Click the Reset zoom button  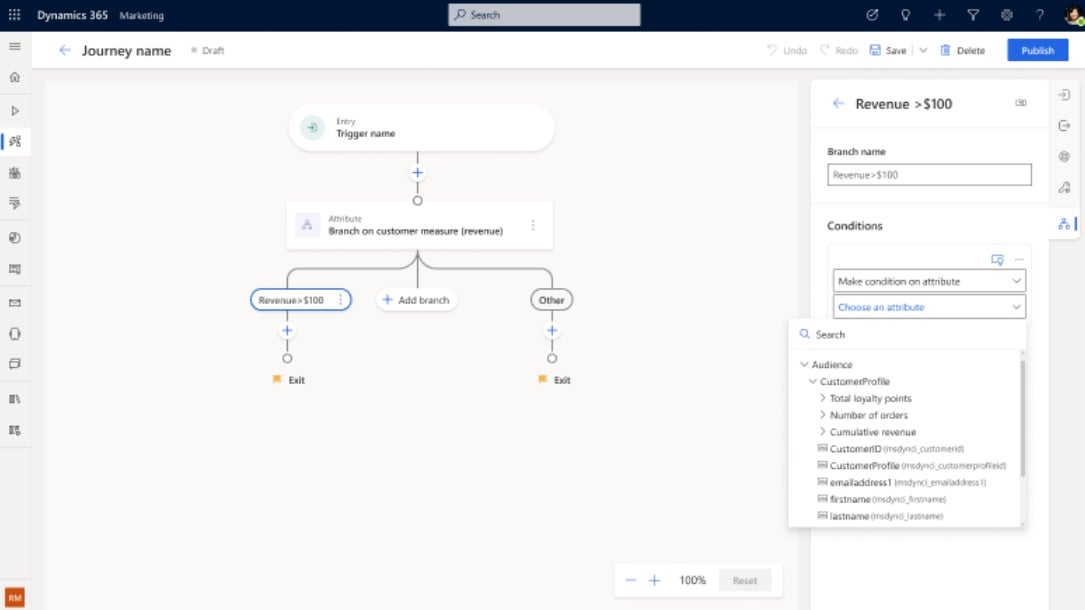coord(745,580)
